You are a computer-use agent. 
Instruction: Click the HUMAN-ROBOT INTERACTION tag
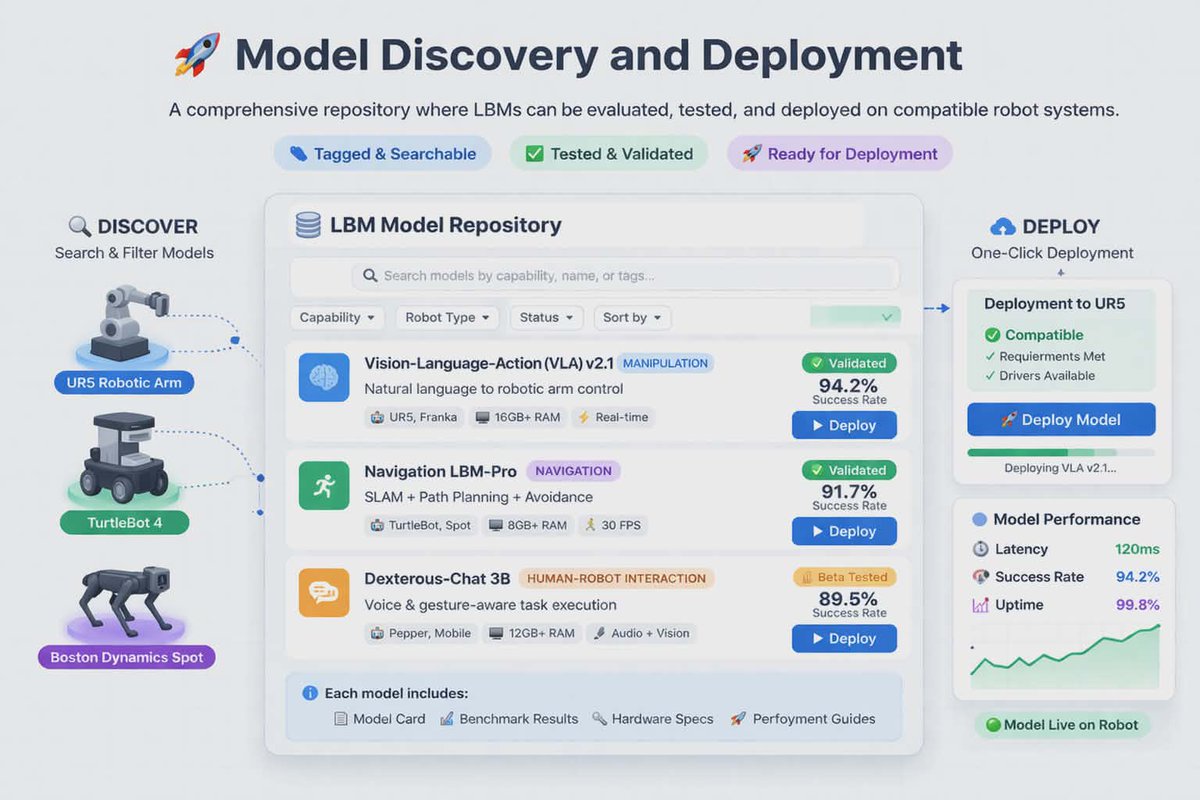tap(616, 578)
